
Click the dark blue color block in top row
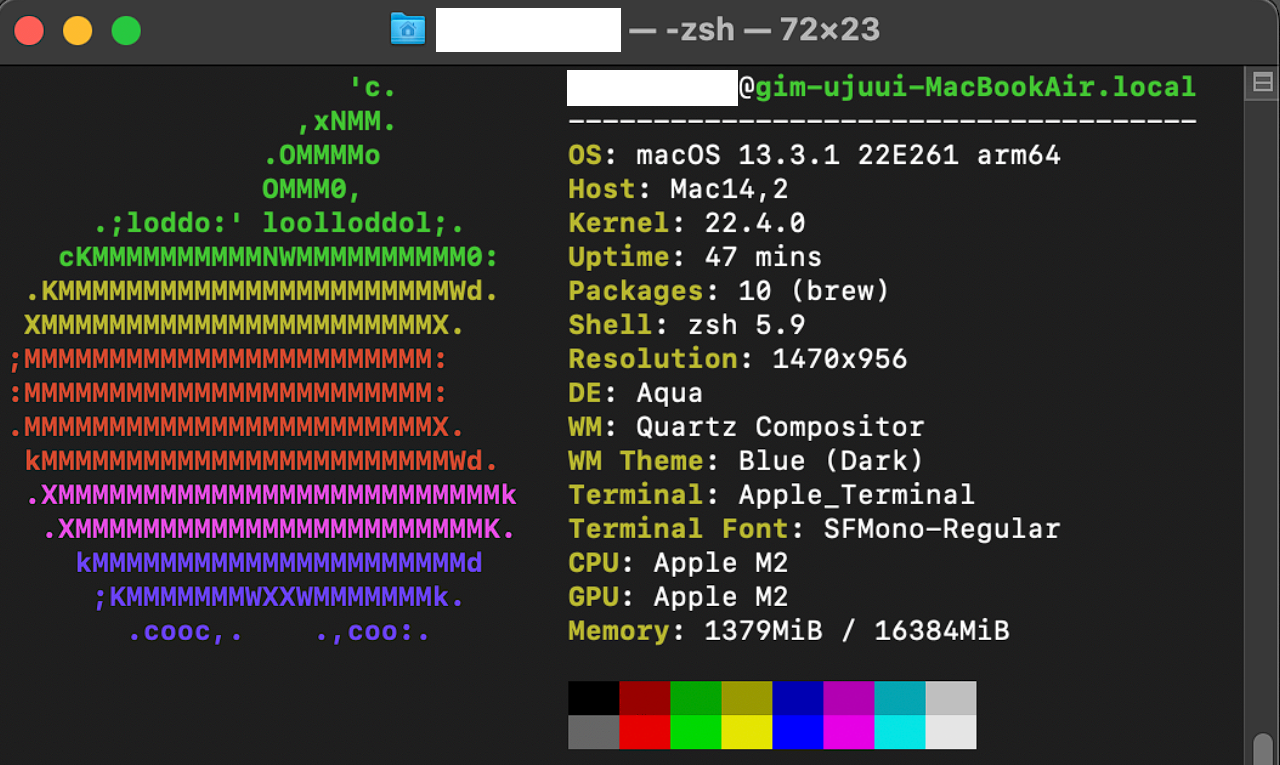pyautogui.click(x=797, y=698)
